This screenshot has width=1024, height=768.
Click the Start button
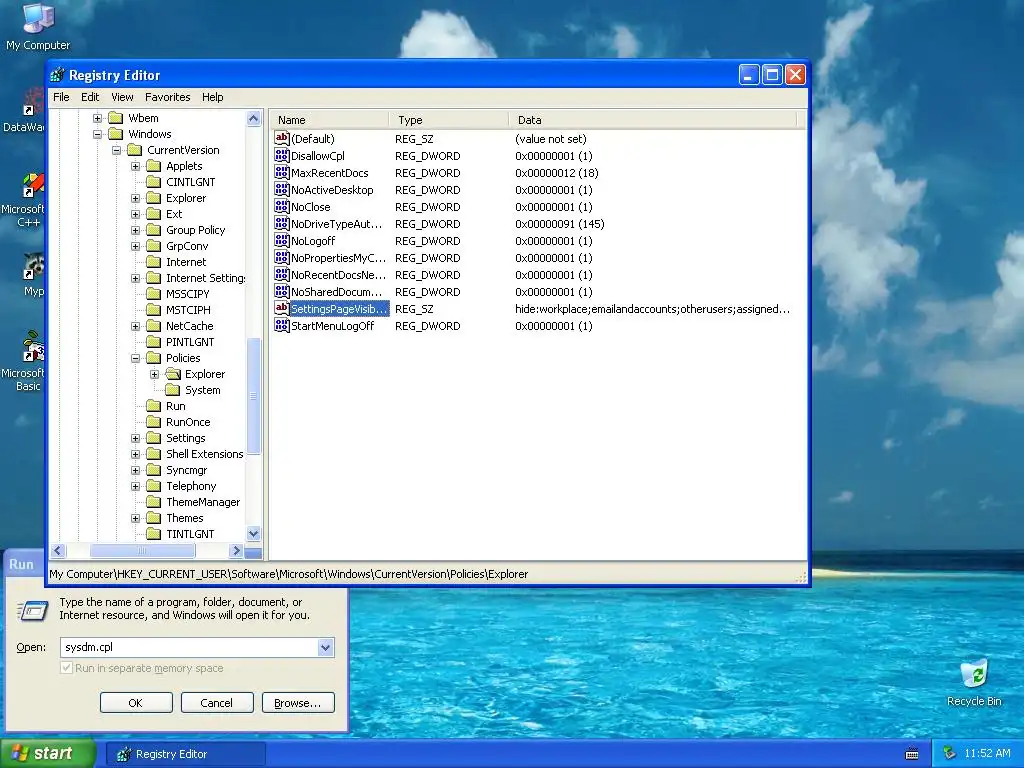pos(47,753)
